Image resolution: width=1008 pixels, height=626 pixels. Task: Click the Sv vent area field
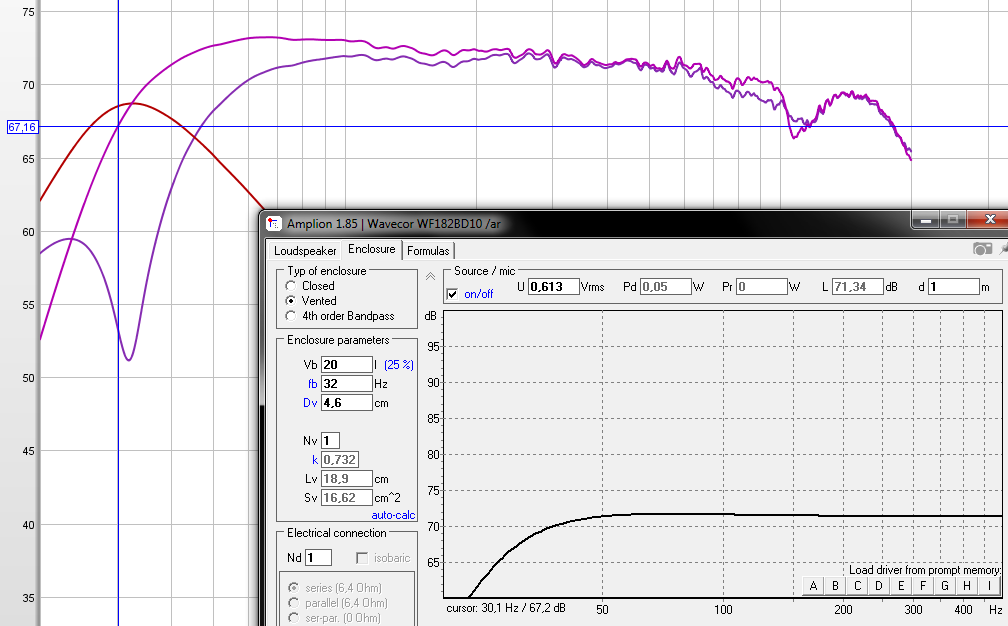(x=346, y=497)
